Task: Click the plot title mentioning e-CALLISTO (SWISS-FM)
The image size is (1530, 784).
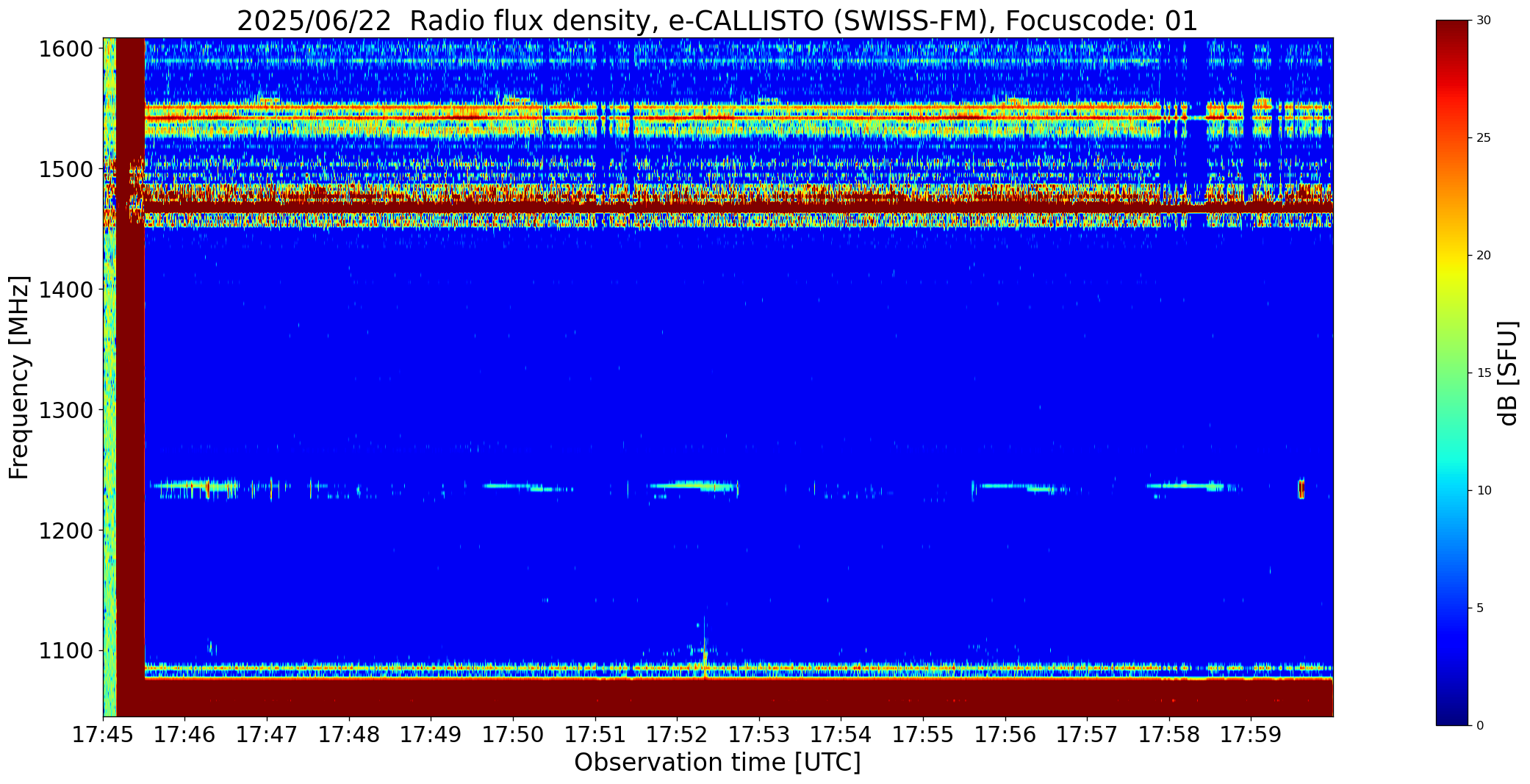Action: point(717,21)
